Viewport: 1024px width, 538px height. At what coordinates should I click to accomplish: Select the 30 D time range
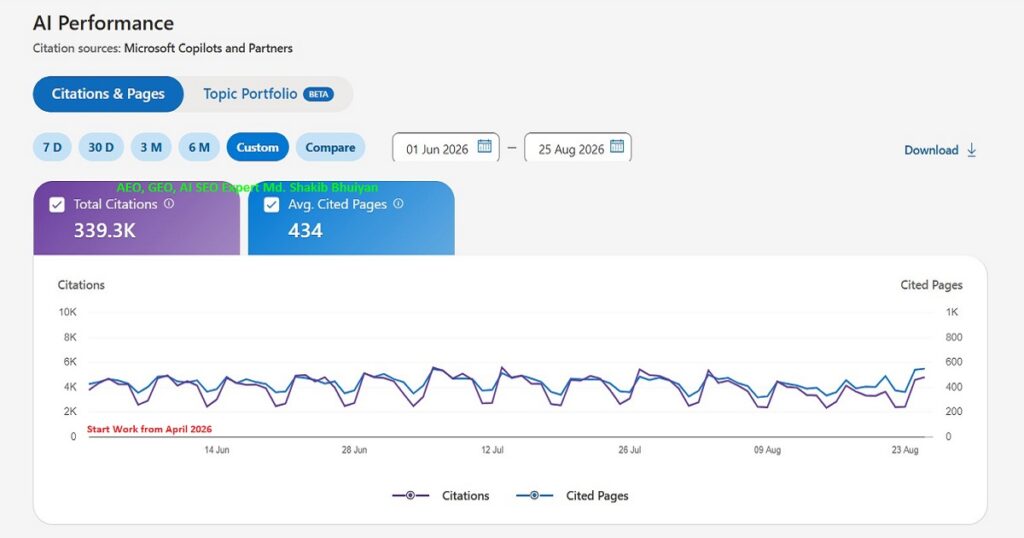(x=101, y=147)
